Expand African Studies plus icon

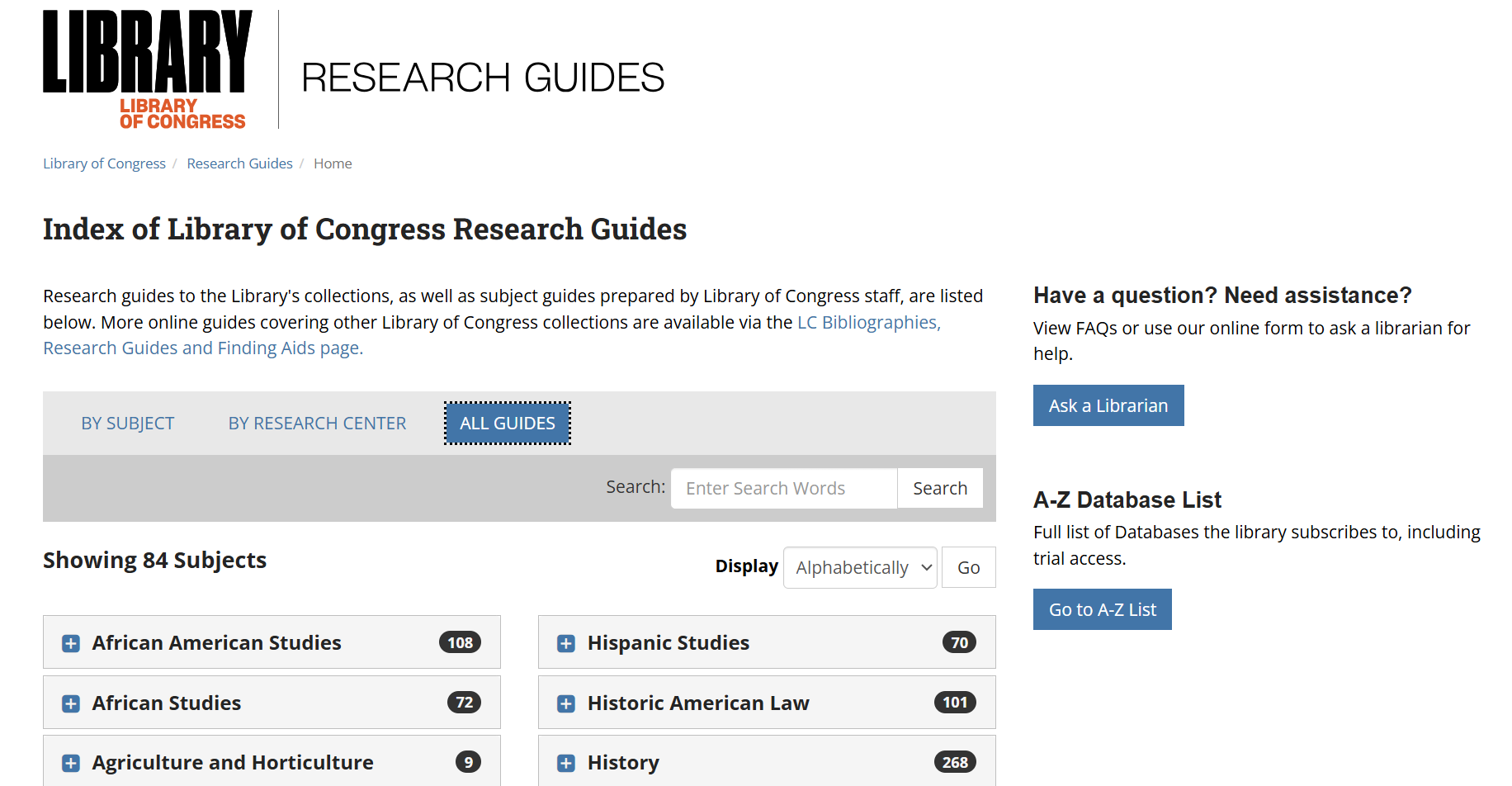tap(71, 703)
